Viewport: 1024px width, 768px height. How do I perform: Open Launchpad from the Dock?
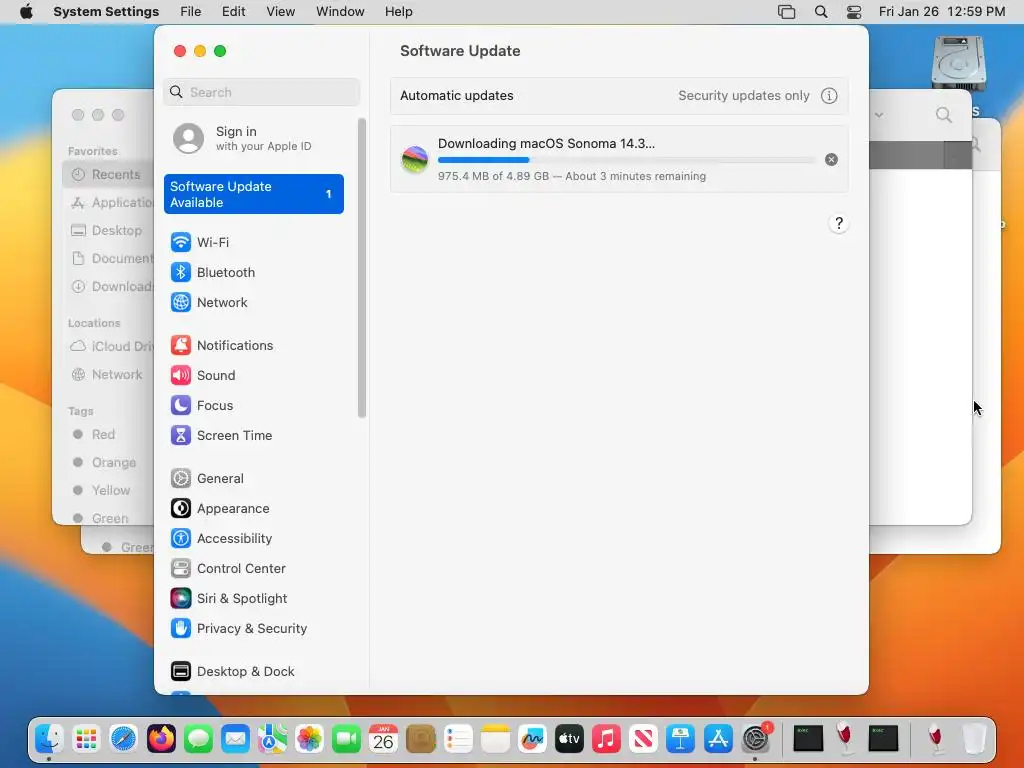point(86,739)
